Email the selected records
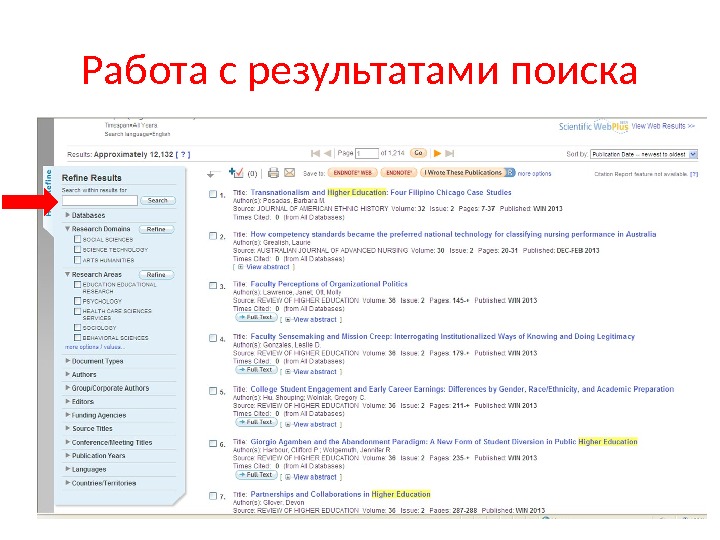The height and width of the screenshot is (540, 720). (x=289, y=173)
